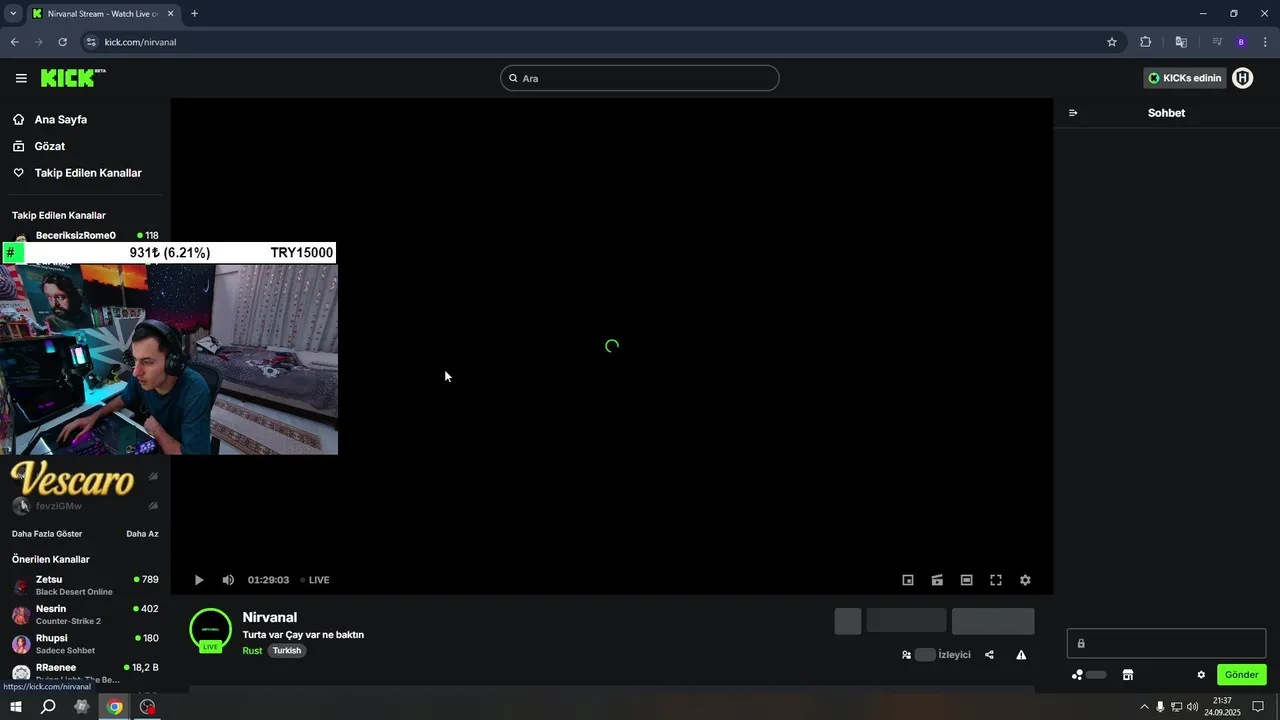Open the fevziGMw followed channel
1280x720 pixels.
(x=85, y=506)
